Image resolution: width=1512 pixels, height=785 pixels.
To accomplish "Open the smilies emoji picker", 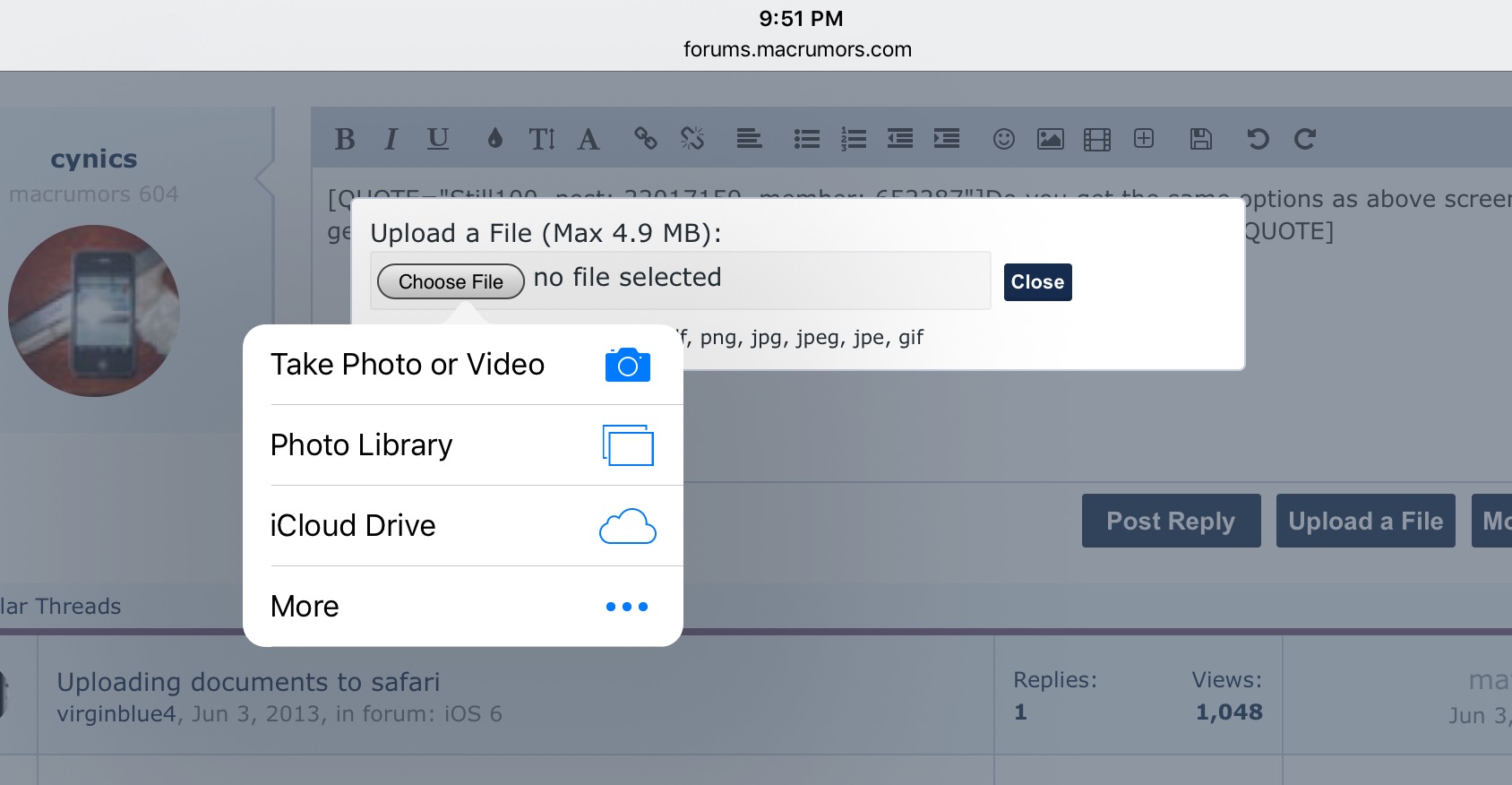I will tap(1004, 139).
